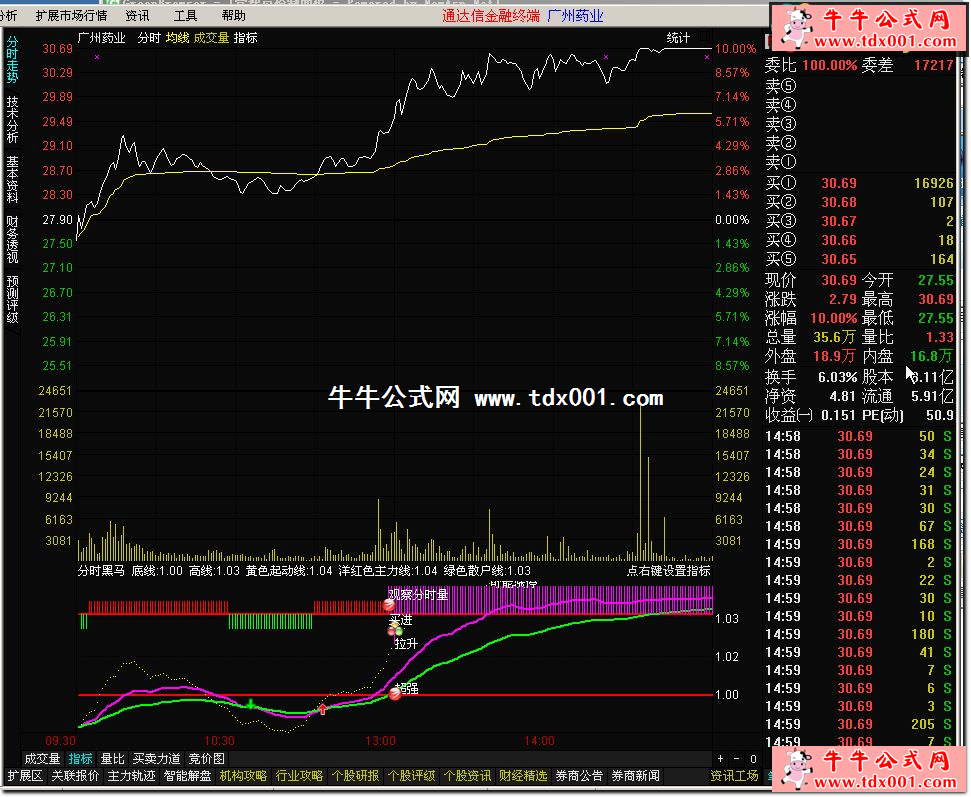Image resolution: width=971 pixels, height=797 pixels.
Task: Switch to the 技术分析 side tab
Action: 12,120
